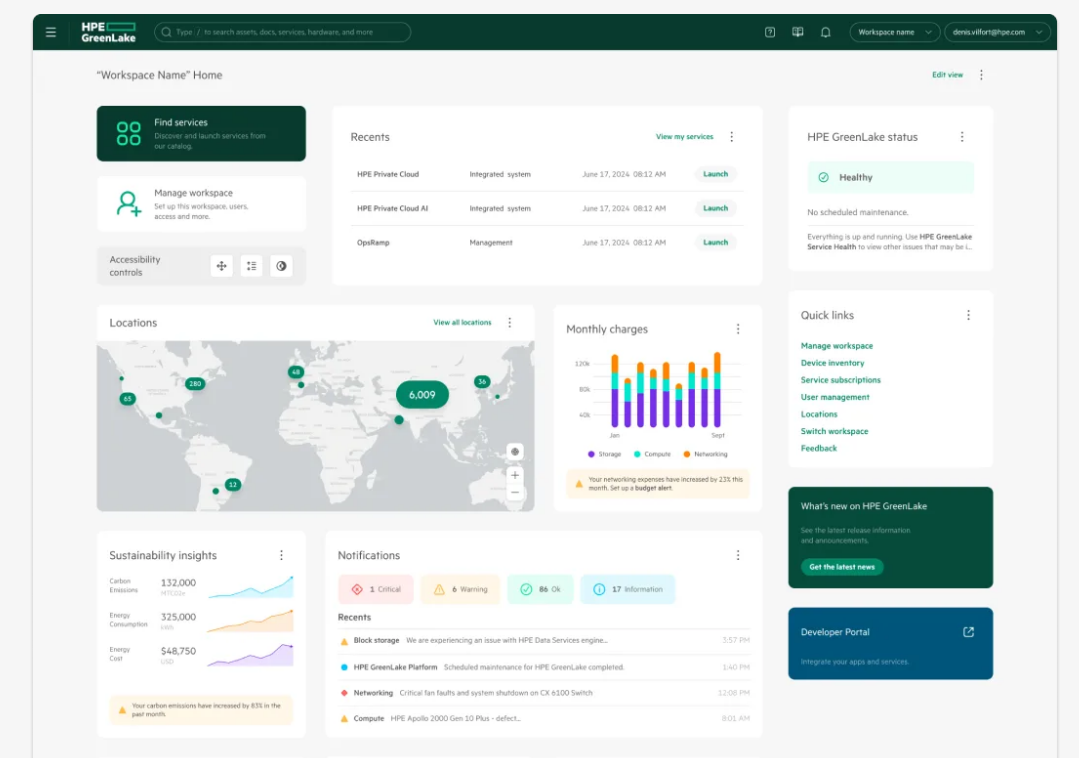Open the page options menu beside Edit view
This screenshot has height=758, width=1079.
(981, 75)
